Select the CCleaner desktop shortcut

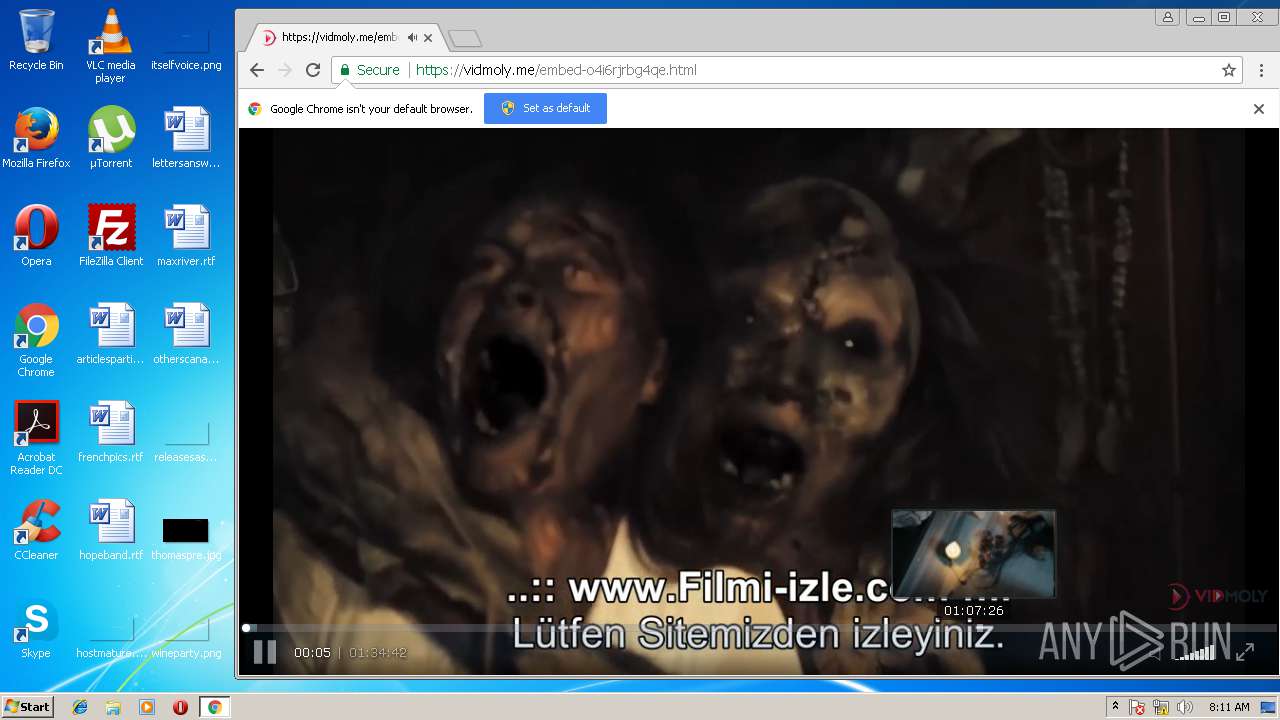tap(36, 530)
